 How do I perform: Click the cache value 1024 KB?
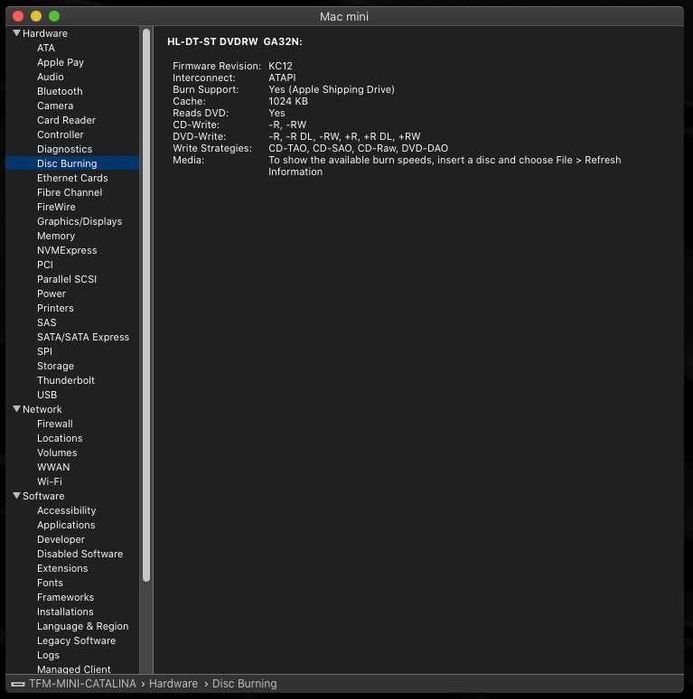(x=288, y=101)
